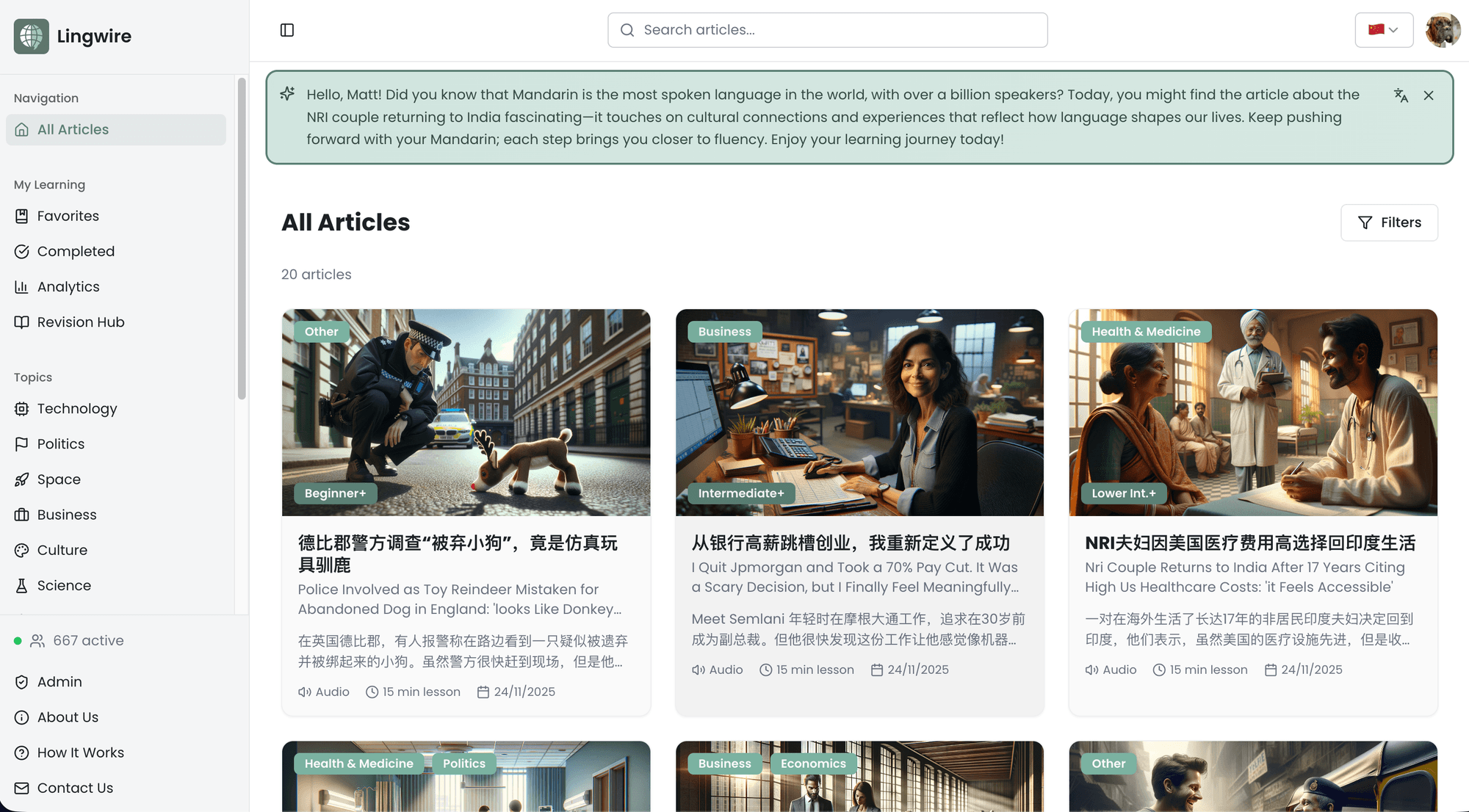1469x812 pixels.
Task: Click the search magnifier icon
Action: (627, 29)
